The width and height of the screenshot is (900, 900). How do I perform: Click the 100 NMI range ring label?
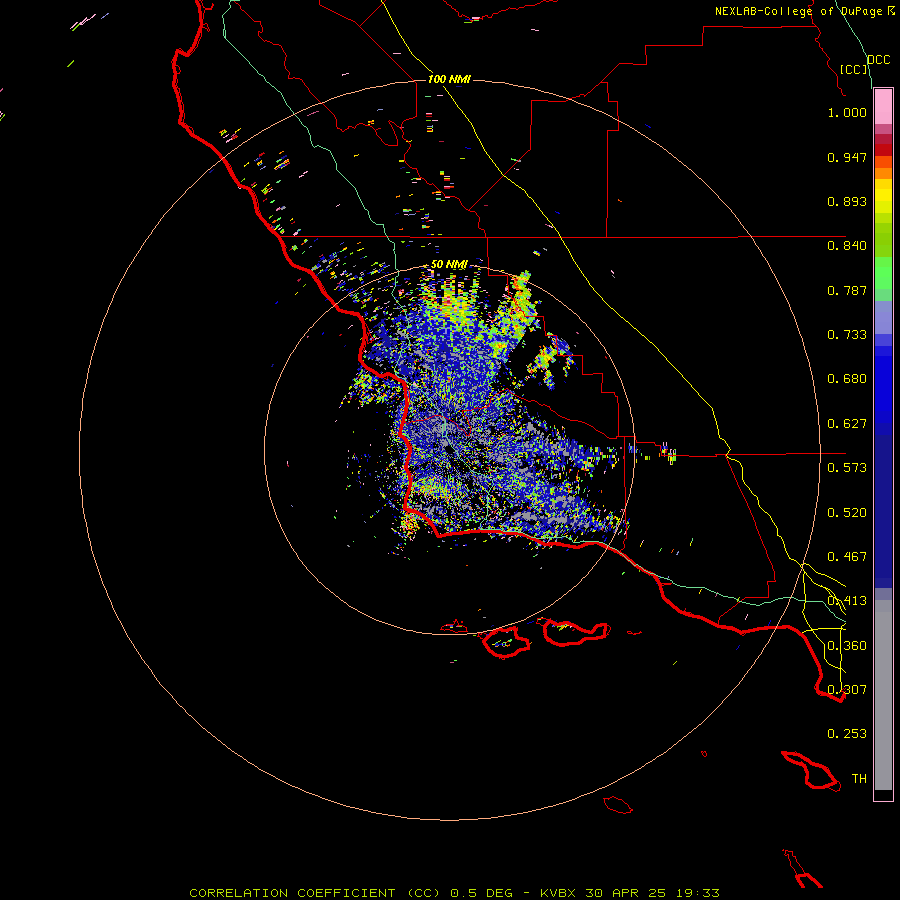pos(449,79)
